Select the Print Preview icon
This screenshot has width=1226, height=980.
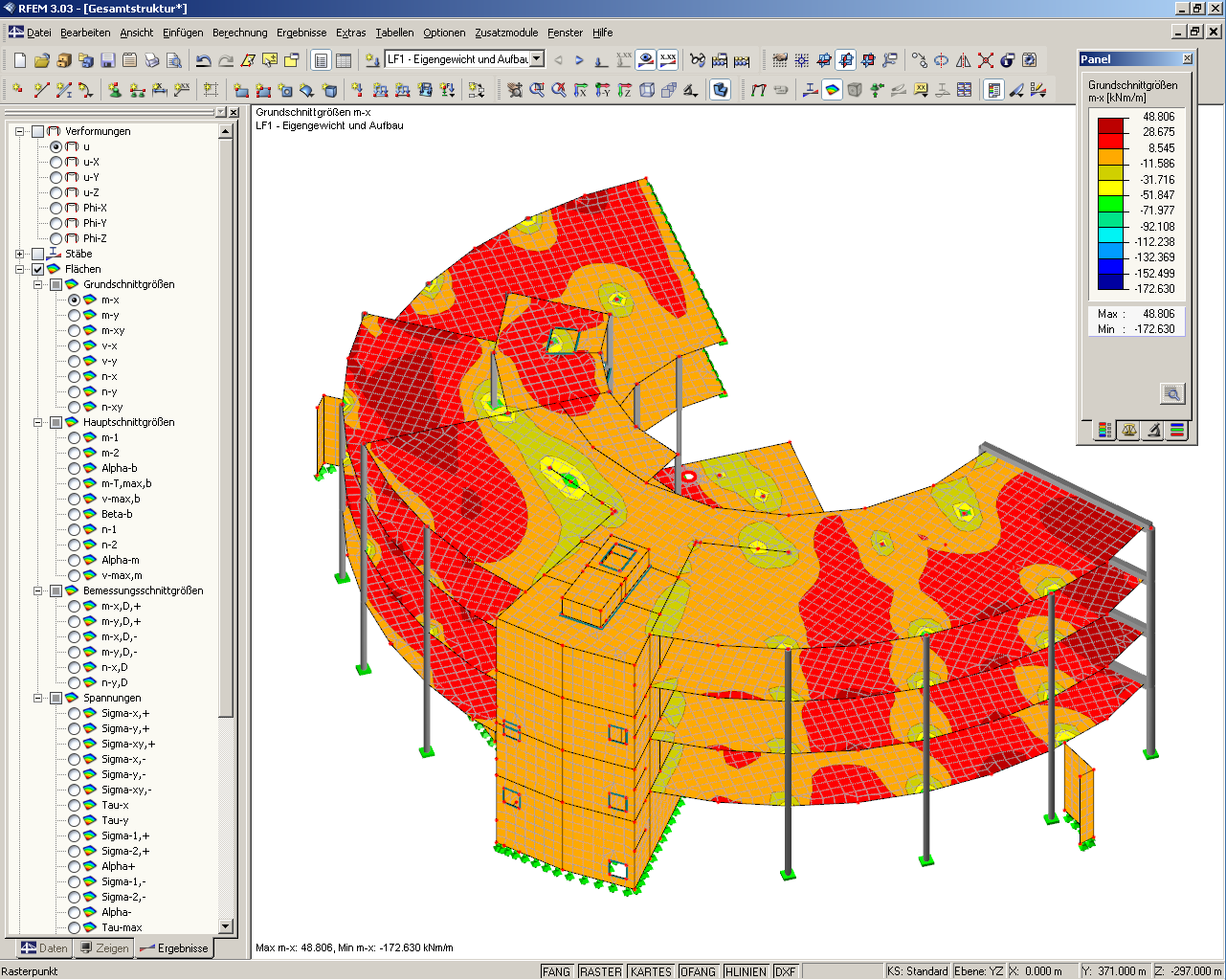tap(174, 59)
